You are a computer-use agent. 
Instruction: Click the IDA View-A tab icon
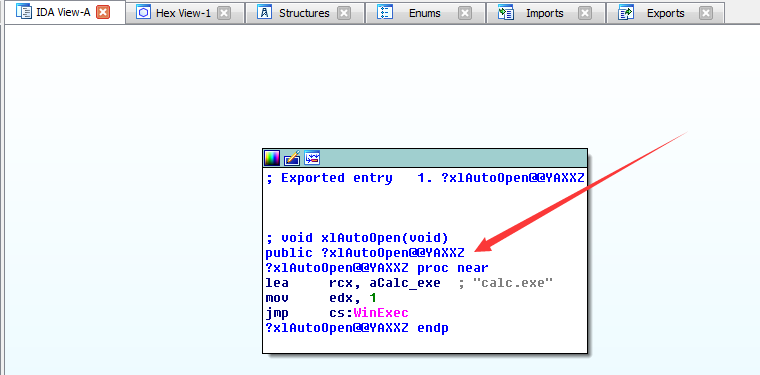pos(24,12)
